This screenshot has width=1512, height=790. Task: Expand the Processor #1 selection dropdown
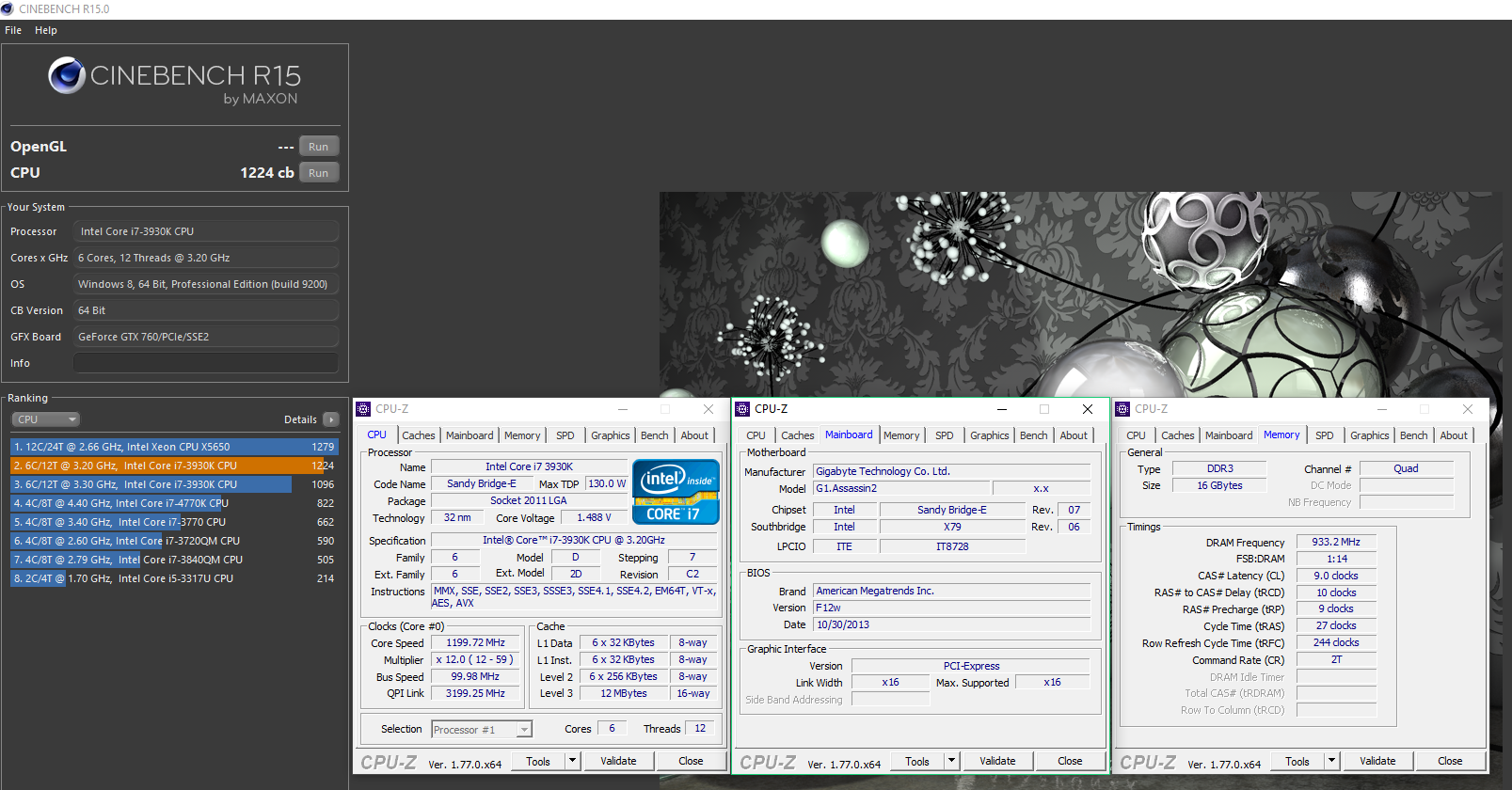point(524,730)
